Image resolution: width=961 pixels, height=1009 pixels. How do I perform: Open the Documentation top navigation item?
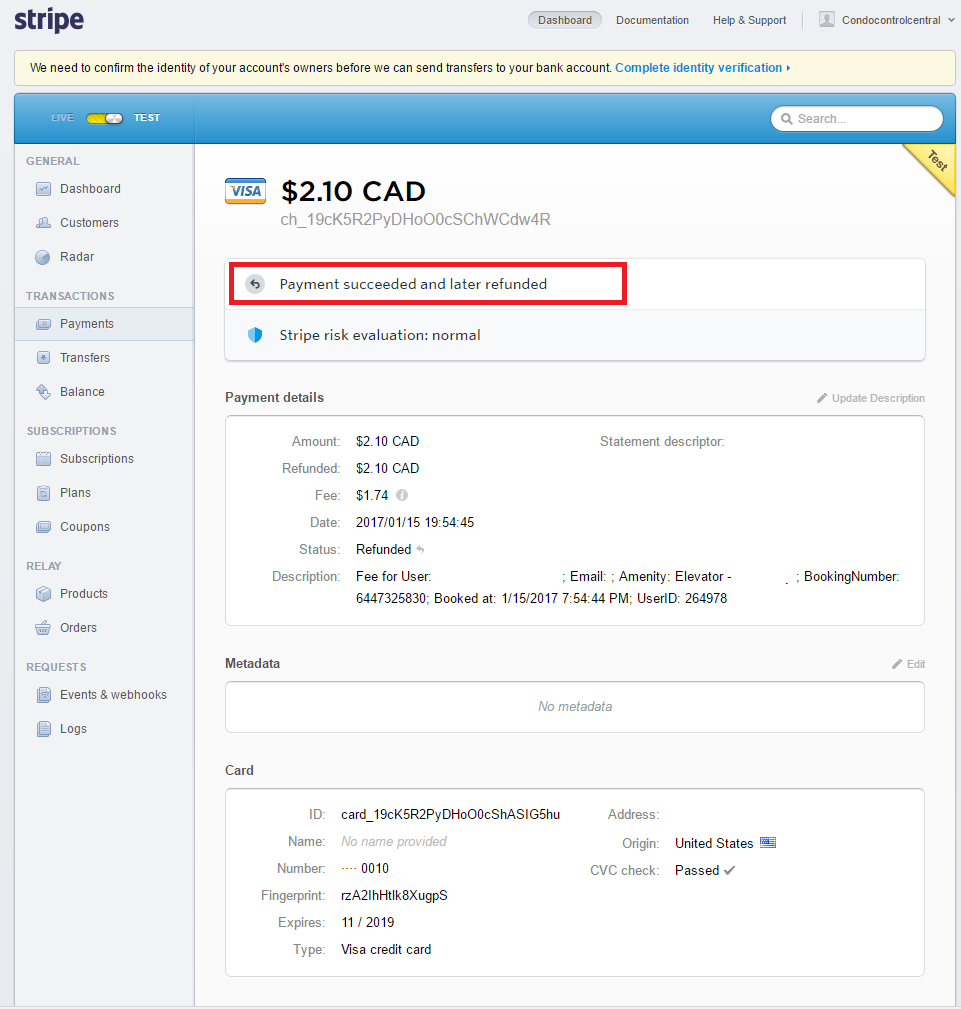tap(652, 20)
